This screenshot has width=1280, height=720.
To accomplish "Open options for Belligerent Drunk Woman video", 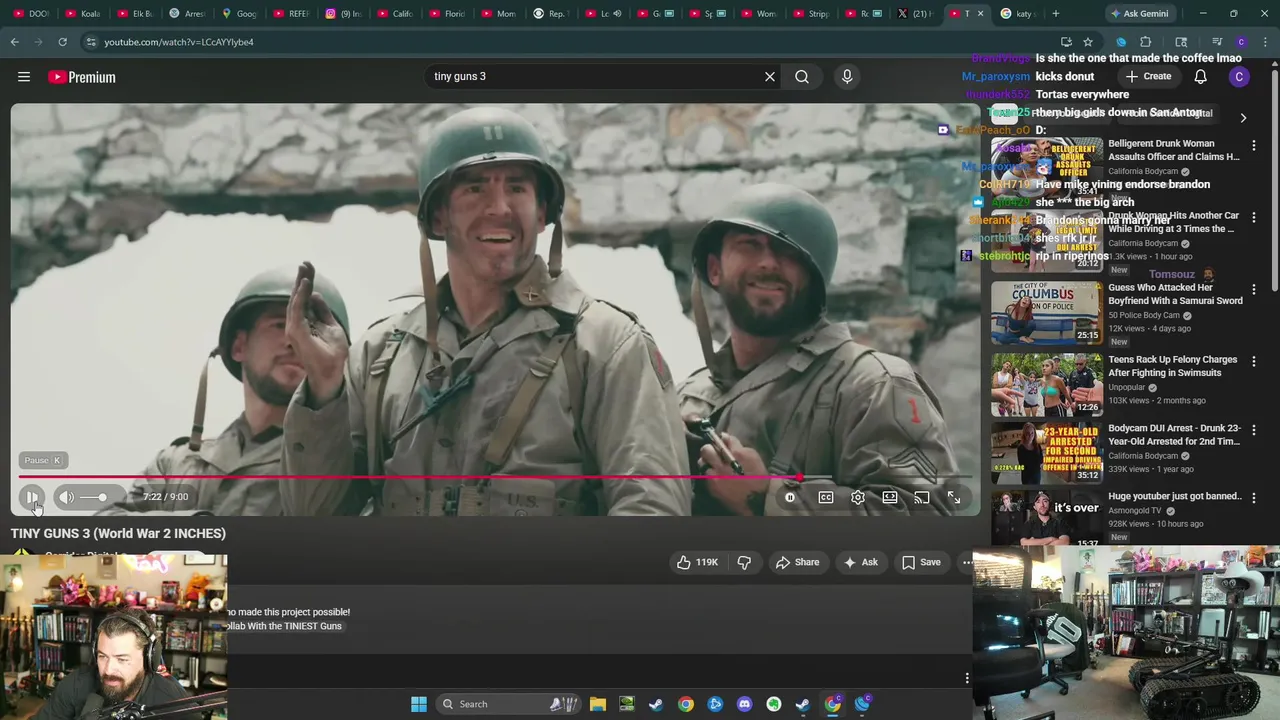I will [x=1254, y=146].
